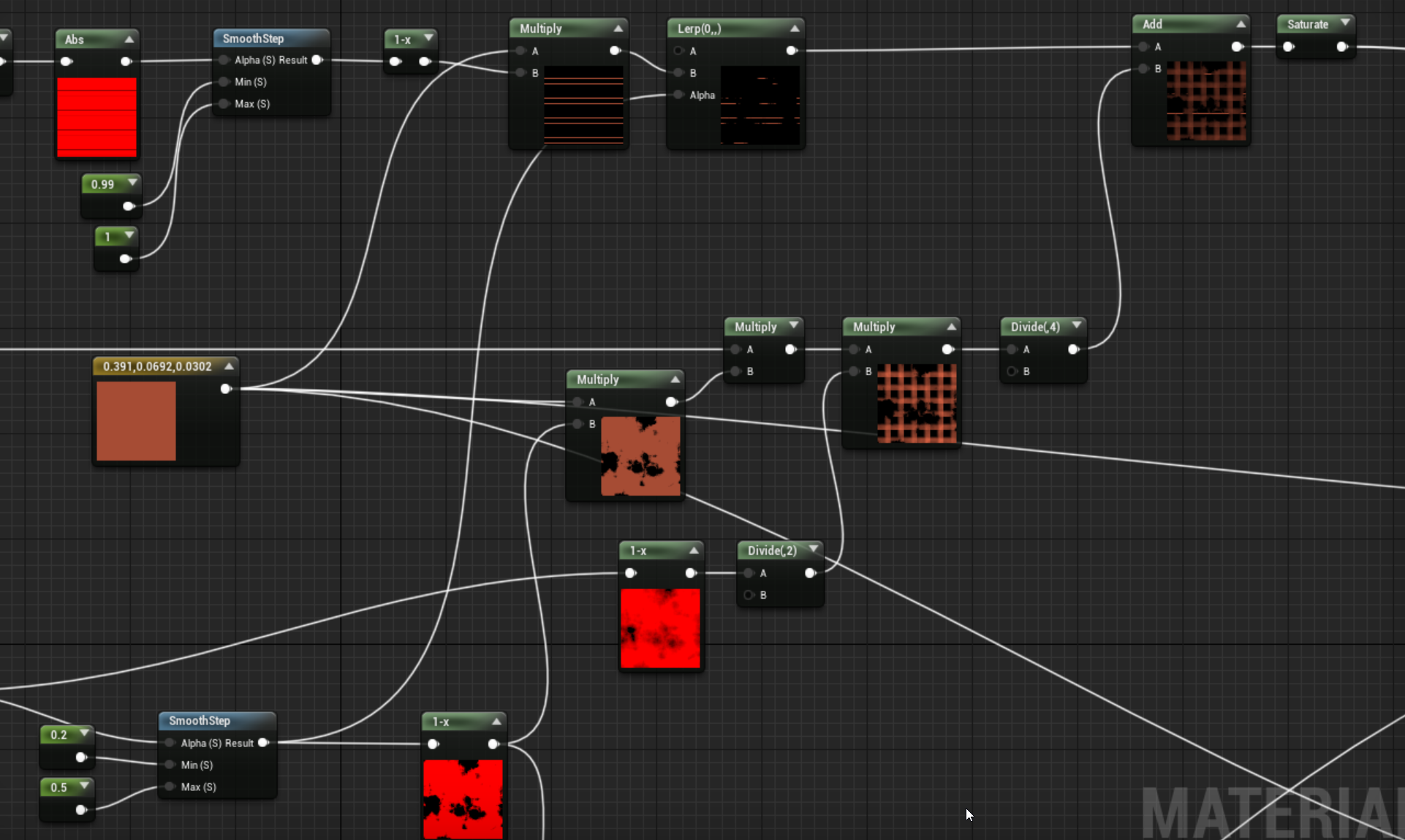This screenshot has height=840, width=1405.
Task: Expand the constant 1 node arrow
Action: coord(129,235)
